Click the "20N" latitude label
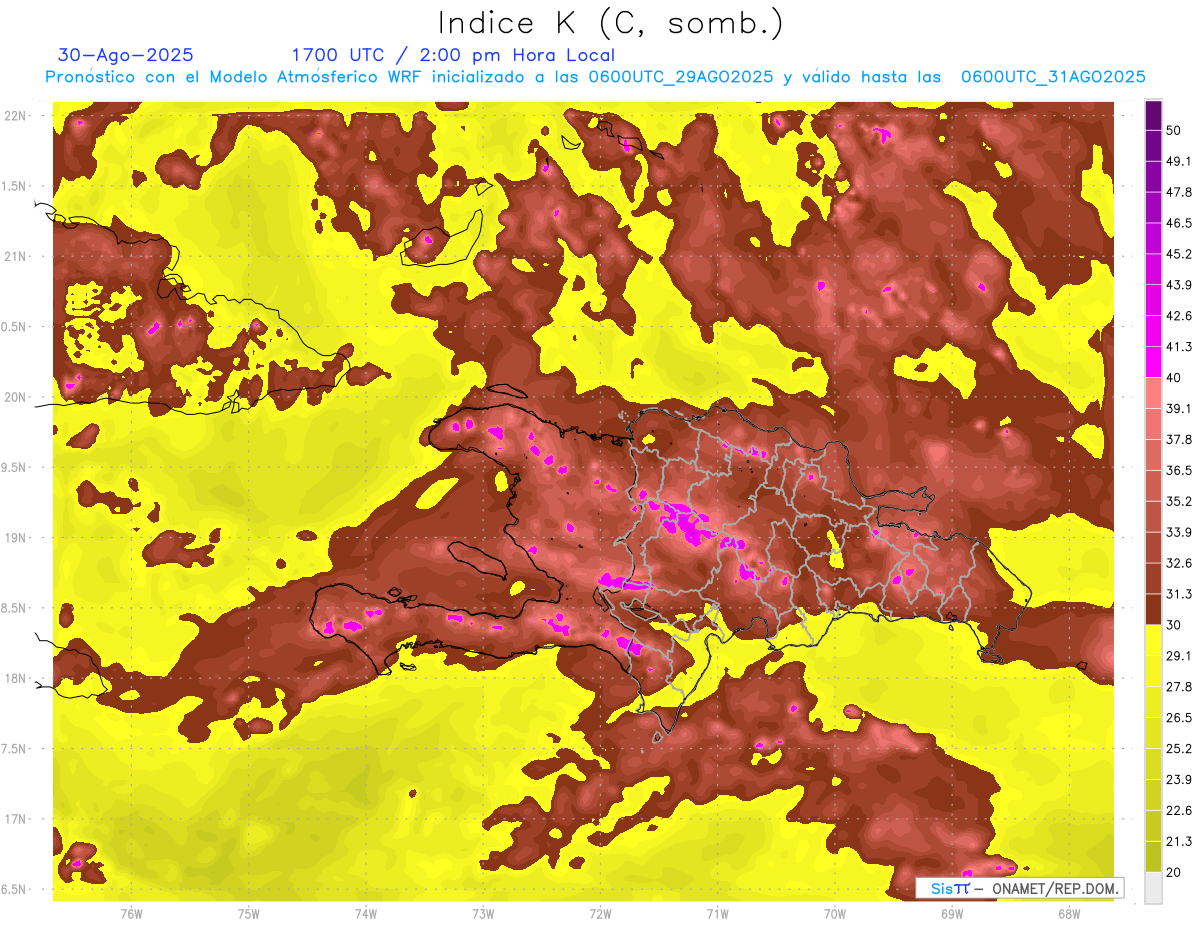The height and width of the screenshot is (927, 1200). click(15, 397)
